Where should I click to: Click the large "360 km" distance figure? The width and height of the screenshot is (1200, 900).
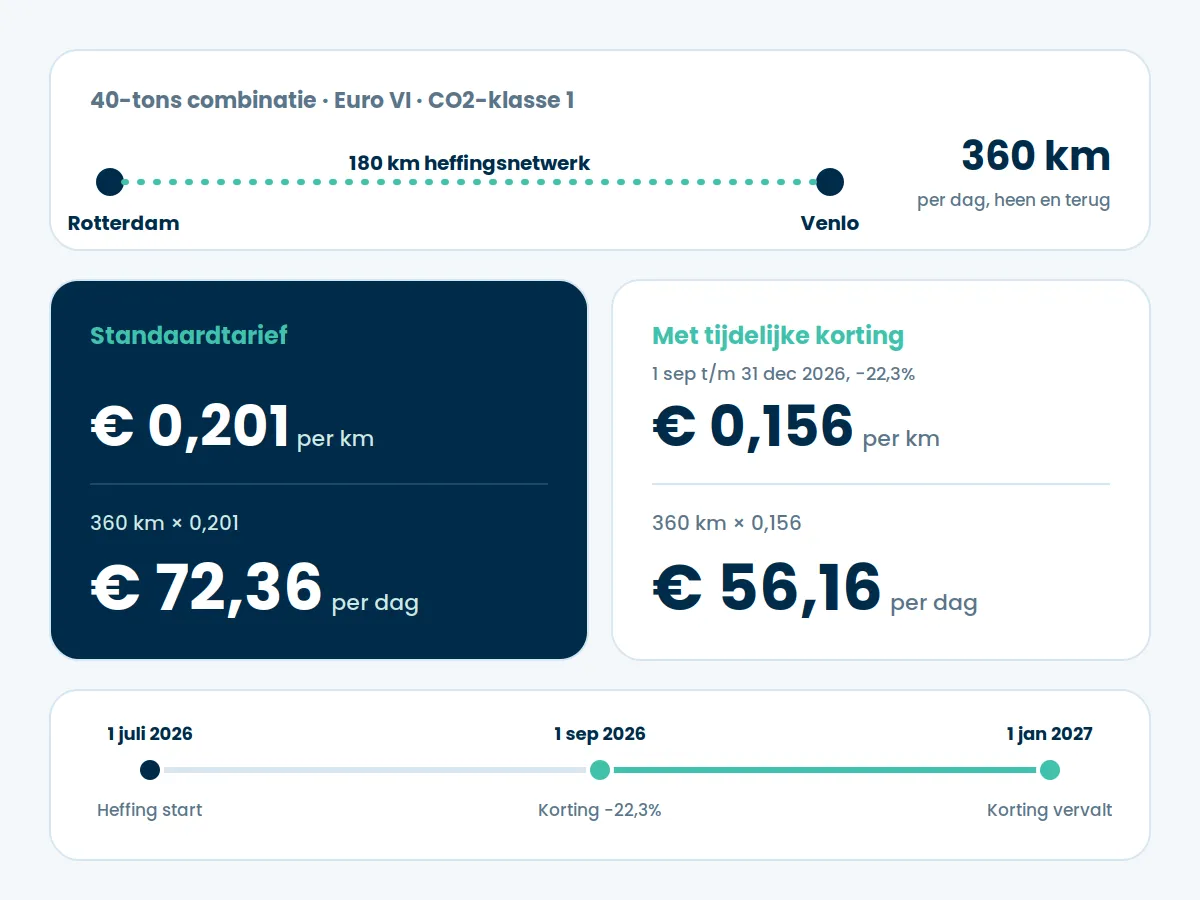tap(1036, 156)
